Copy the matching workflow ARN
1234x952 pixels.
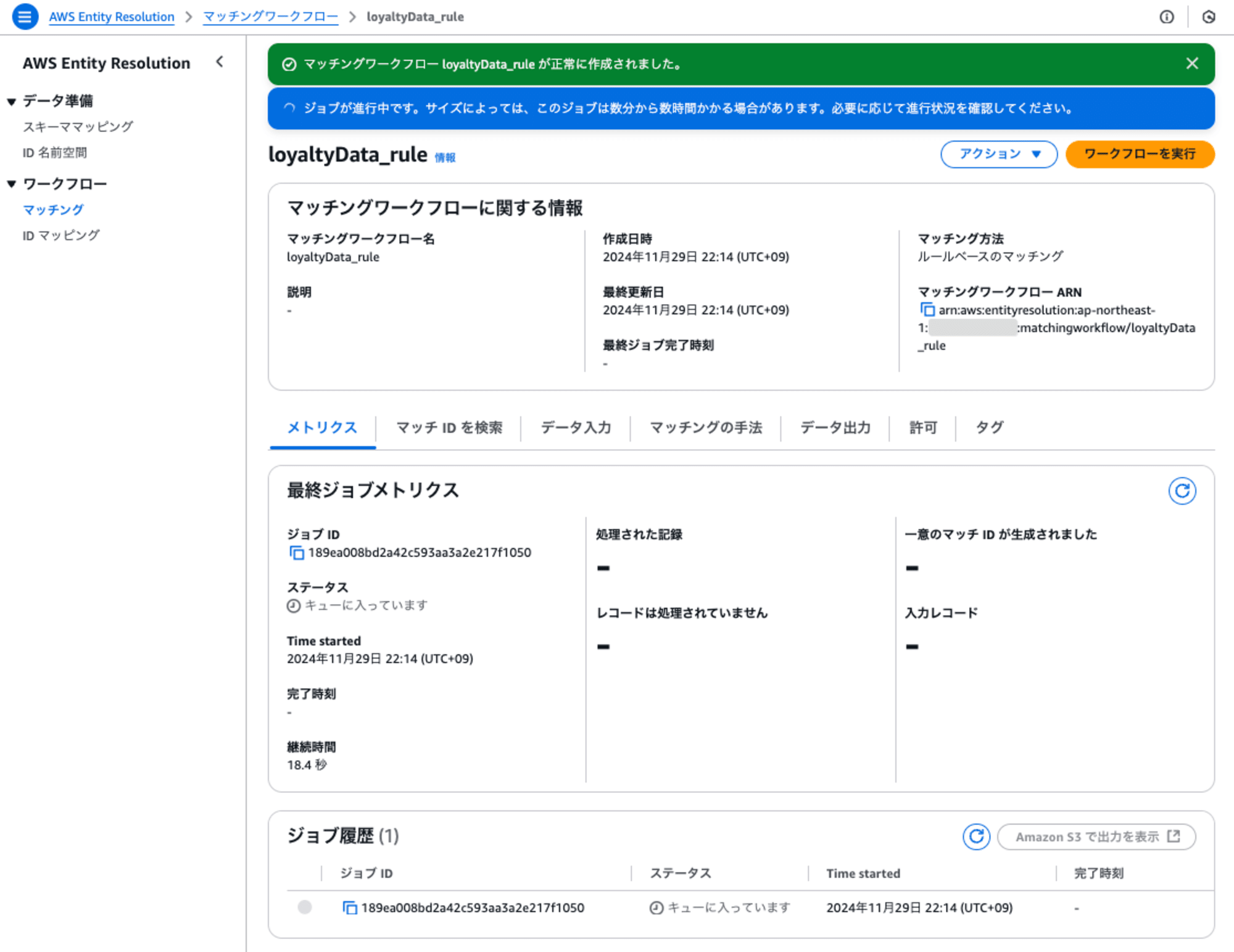(927, 309)
